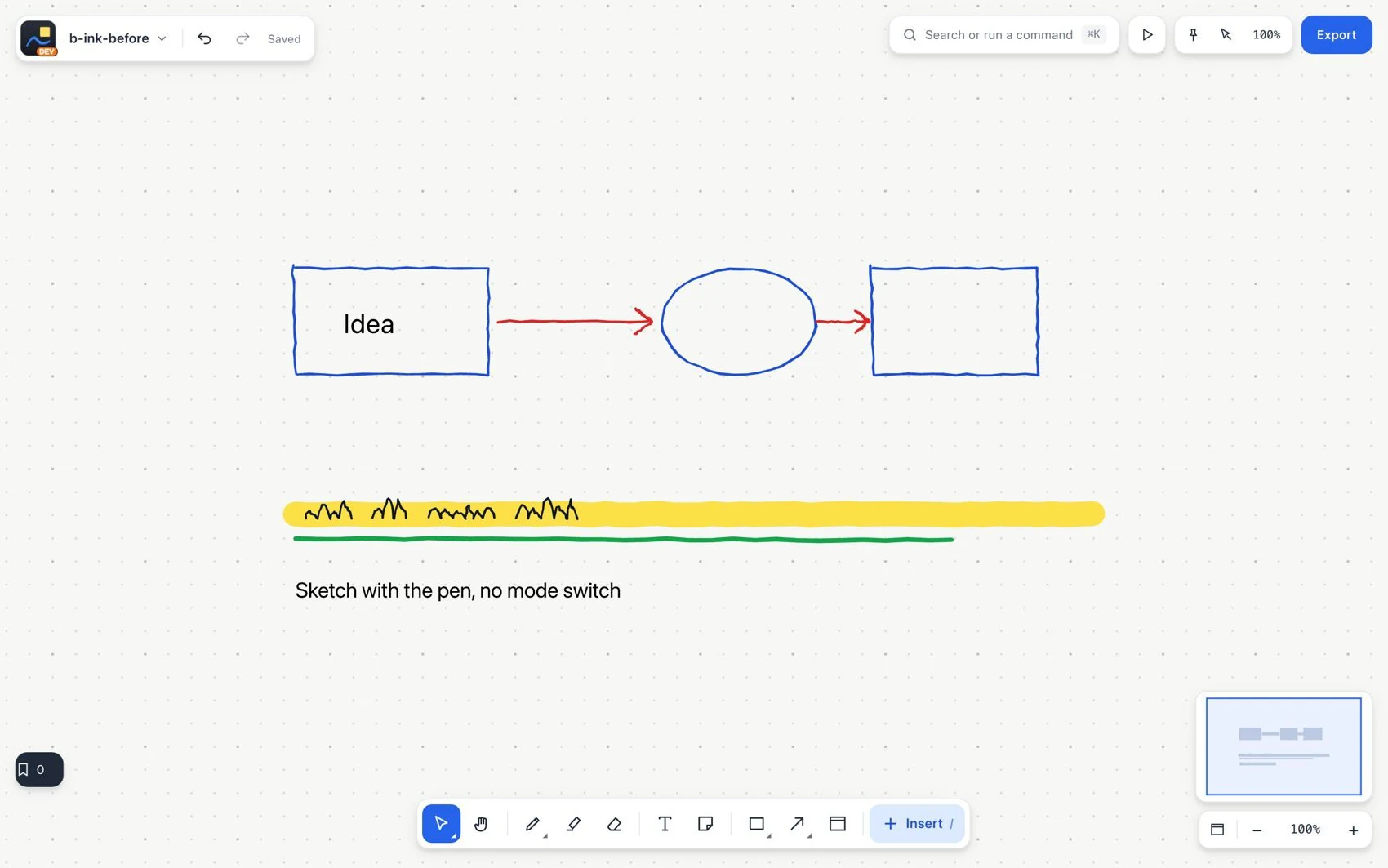Click the cursor icon beside the pin
This screenshot has width=1388, height=868.
point(1226,34)
